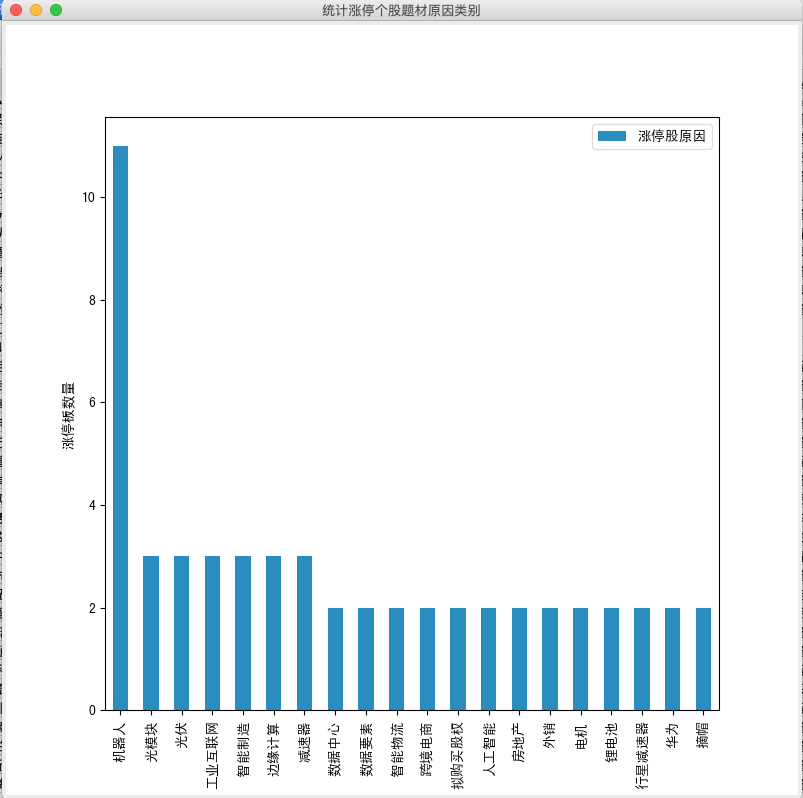Screen dimensions: 803x798
Task: Click the bar above 数据要素
Action: click(x=366, y=659)
